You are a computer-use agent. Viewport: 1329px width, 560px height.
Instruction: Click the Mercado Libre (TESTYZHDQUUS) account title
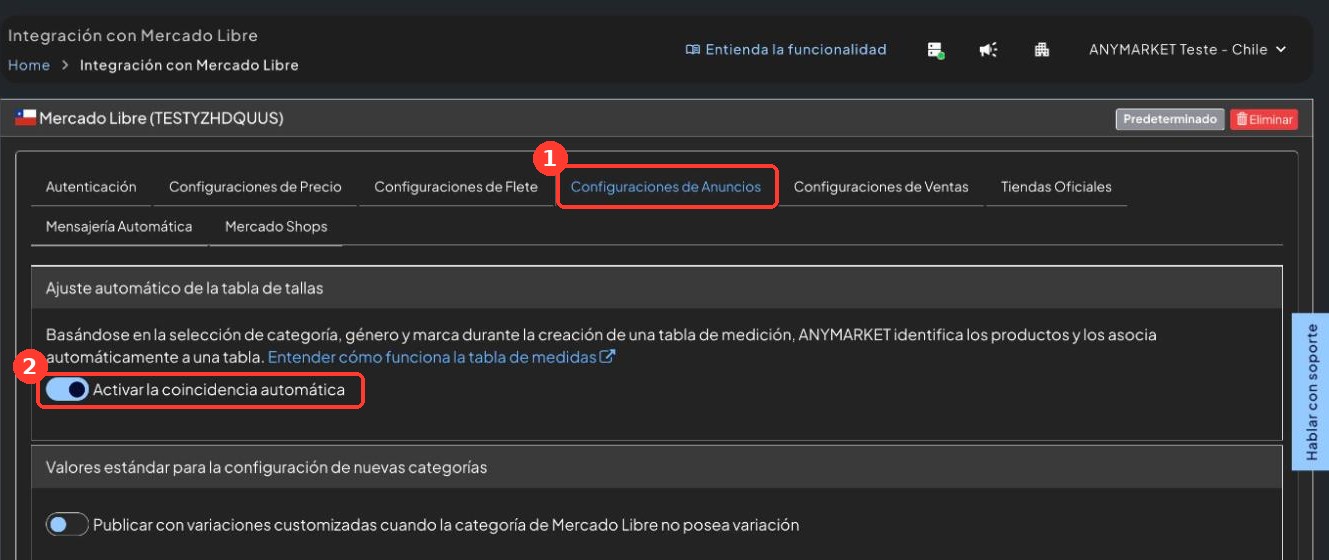coord(161,118)
